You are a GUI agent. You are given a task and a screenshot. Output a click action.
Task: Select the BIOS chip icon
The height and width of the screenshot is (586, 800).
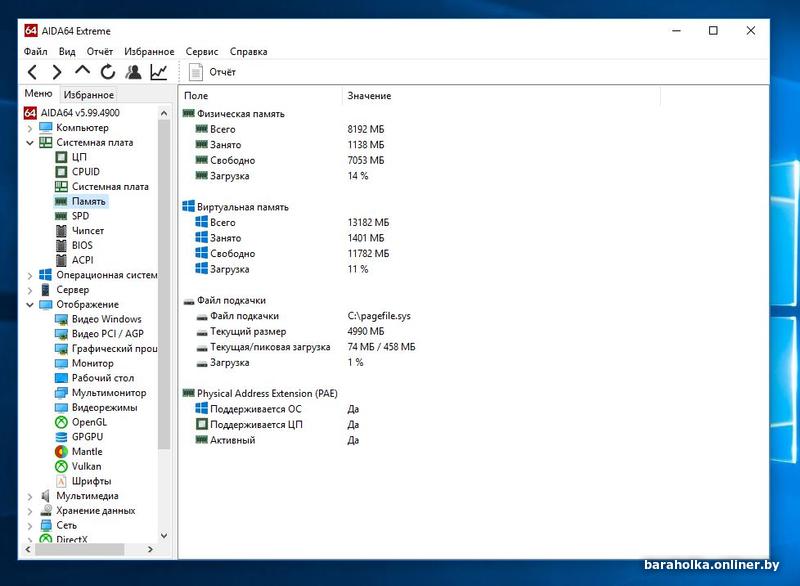coord(61,246)
